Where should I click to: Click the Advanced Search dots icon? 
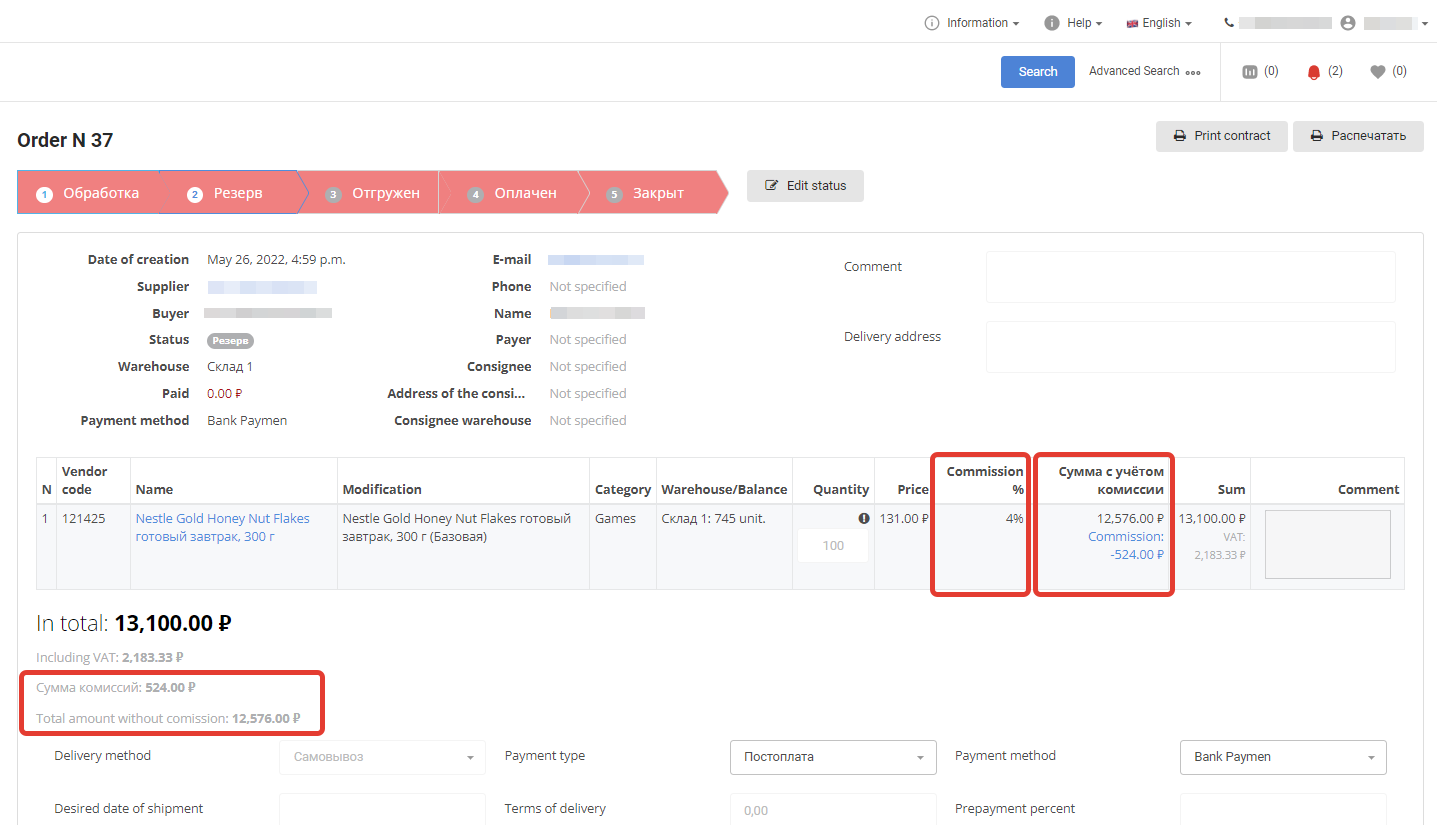[1193, 72]
